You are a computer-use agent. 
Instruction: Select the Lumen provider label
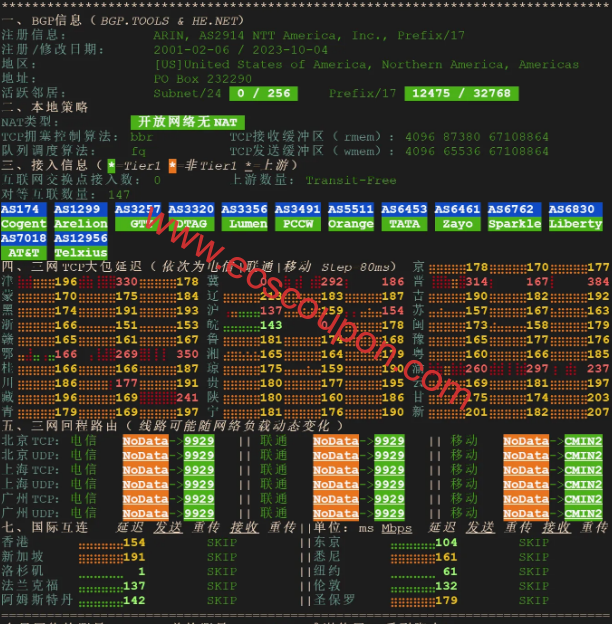(x=244, y=224)
